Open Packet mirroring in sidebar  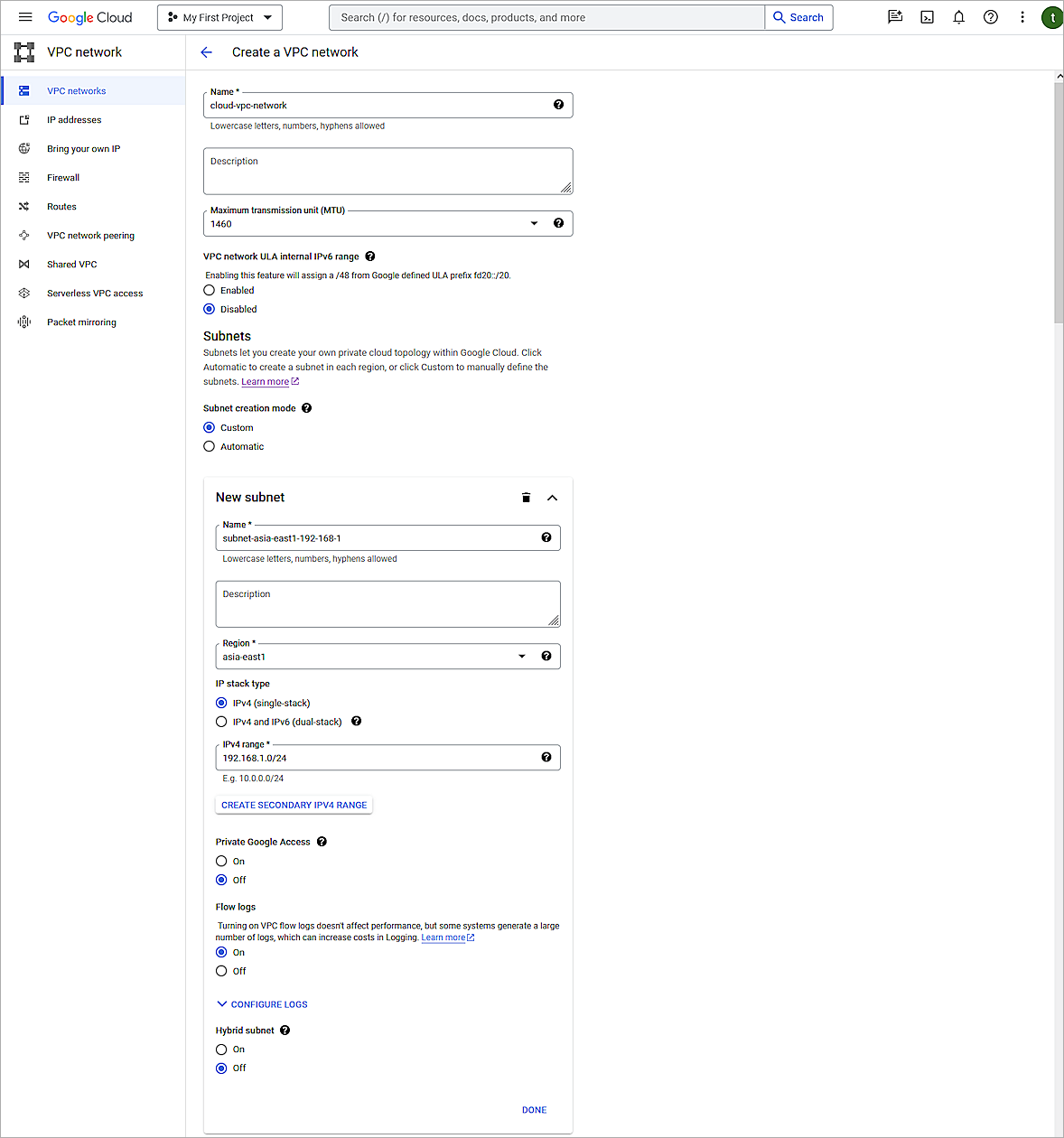point(81,322)
